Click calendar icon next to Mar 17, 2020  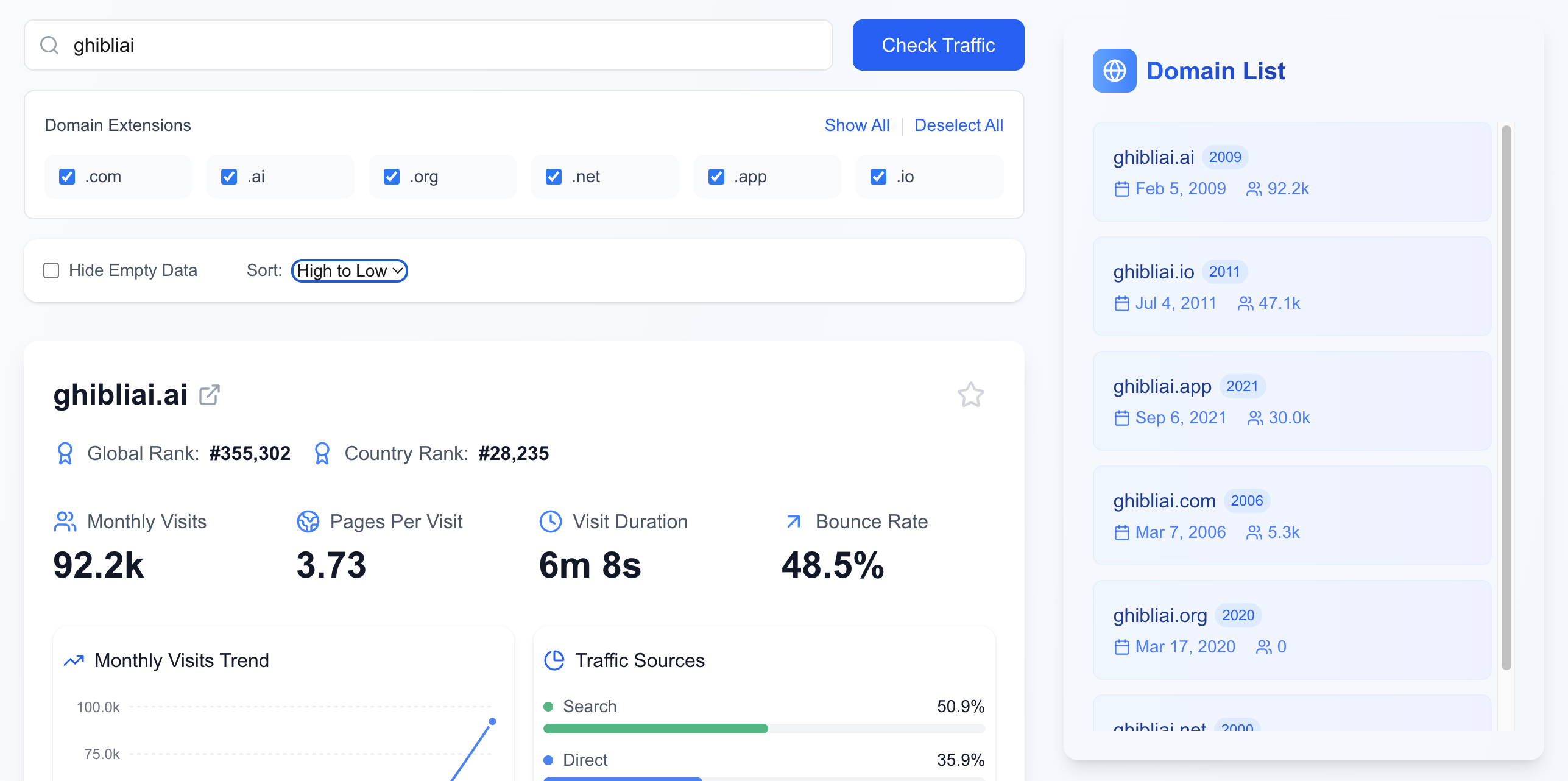point(1122,647)
